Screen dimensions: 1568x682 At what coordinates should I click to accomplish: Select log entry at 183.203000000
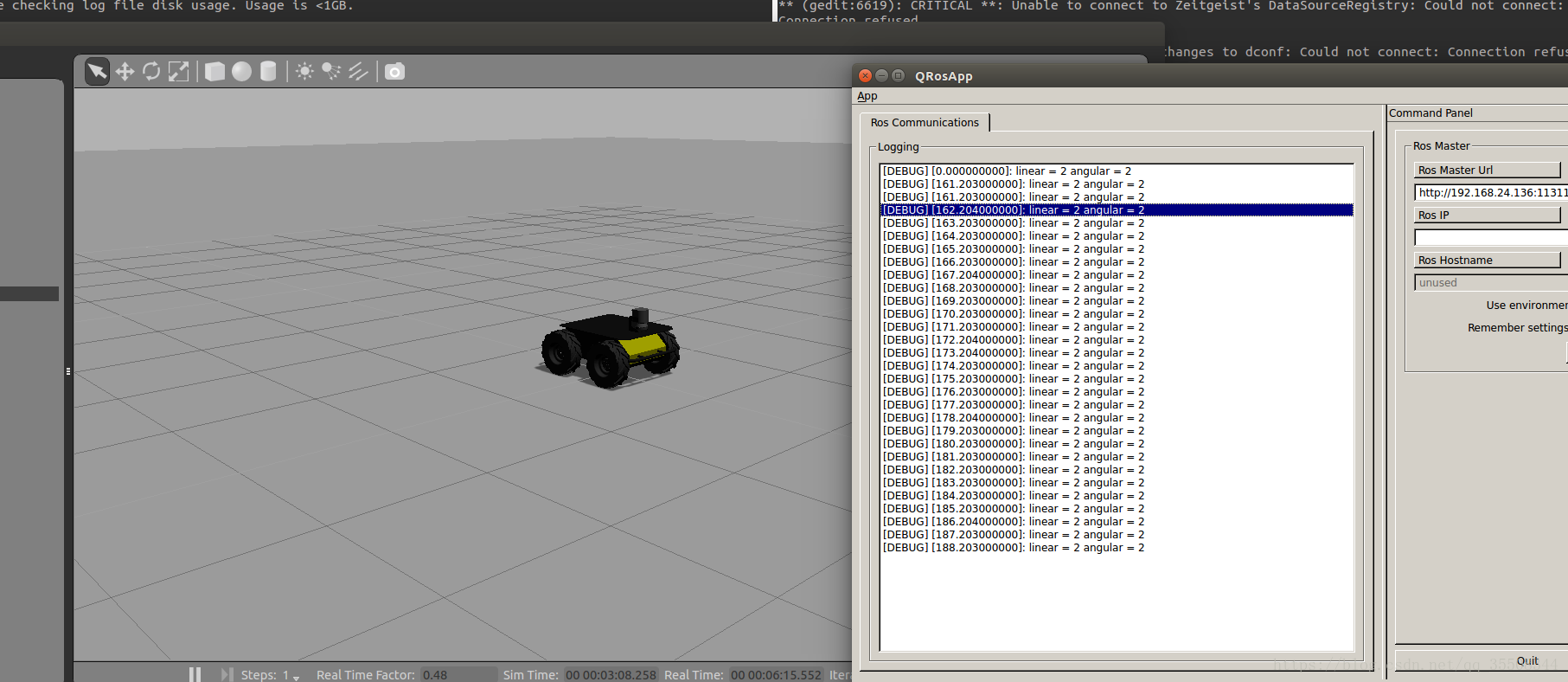[x=1116, y=482]
